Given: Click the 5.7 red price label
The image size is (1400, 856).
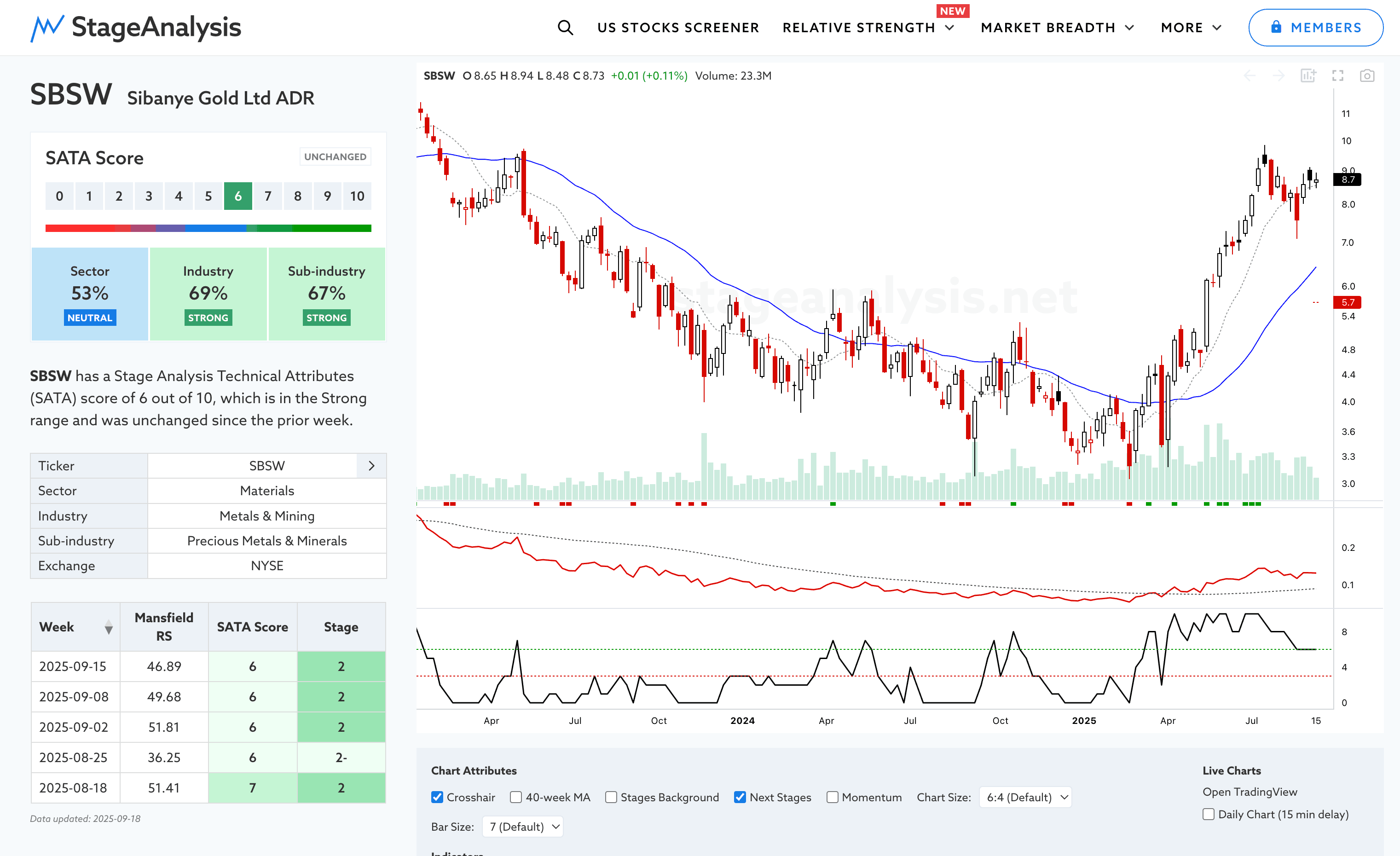Looking at the screenshot, I should [x=1348, y=302].
